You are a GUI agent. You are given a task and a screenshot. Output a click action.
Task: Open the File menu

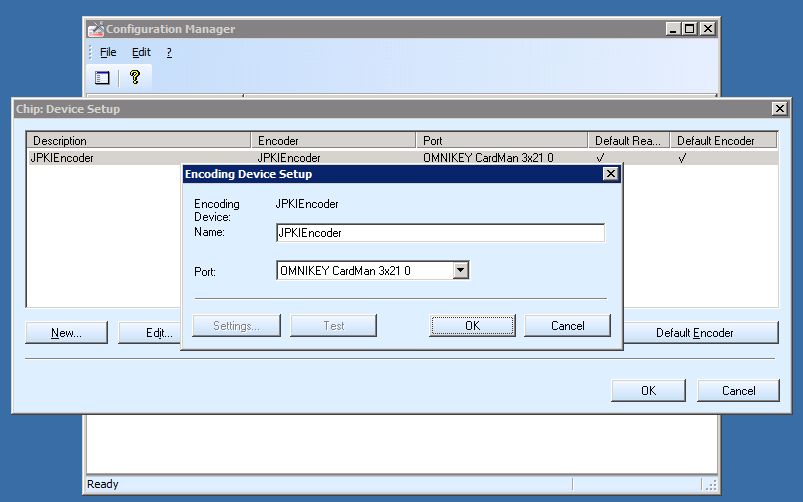108,52
